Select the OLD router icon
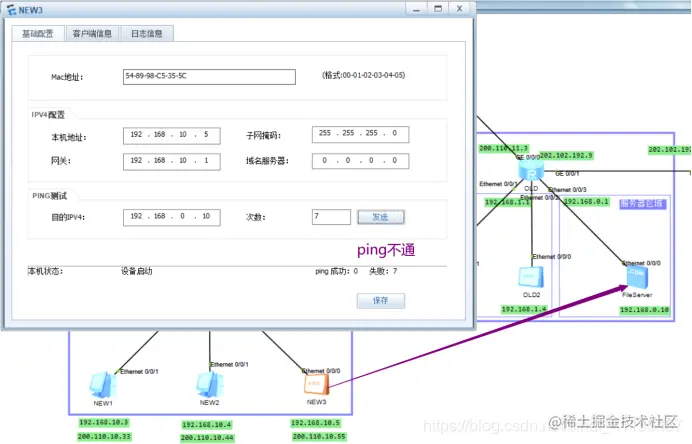This screenshot has width=692, height=444. pos(531,170)
